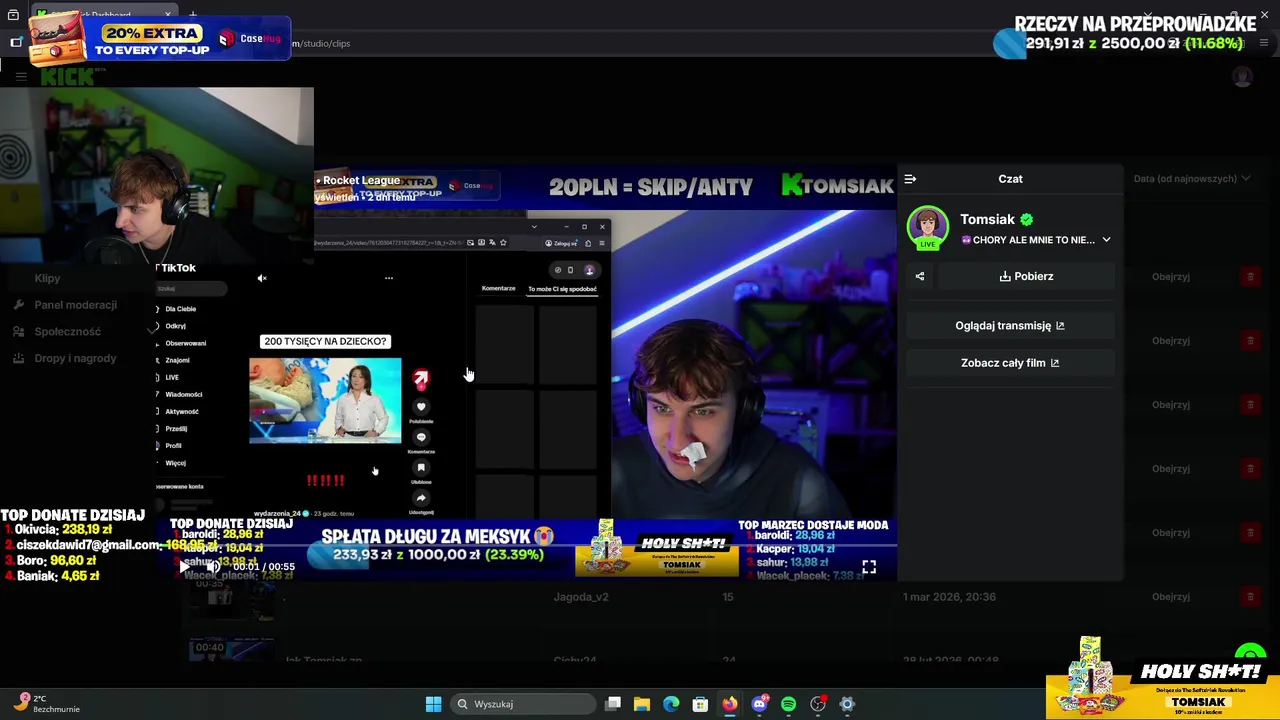Toggle the hamburger menu beside the Kick logo
Viewport: 1280px width, 720px height.
pos(20,77)
